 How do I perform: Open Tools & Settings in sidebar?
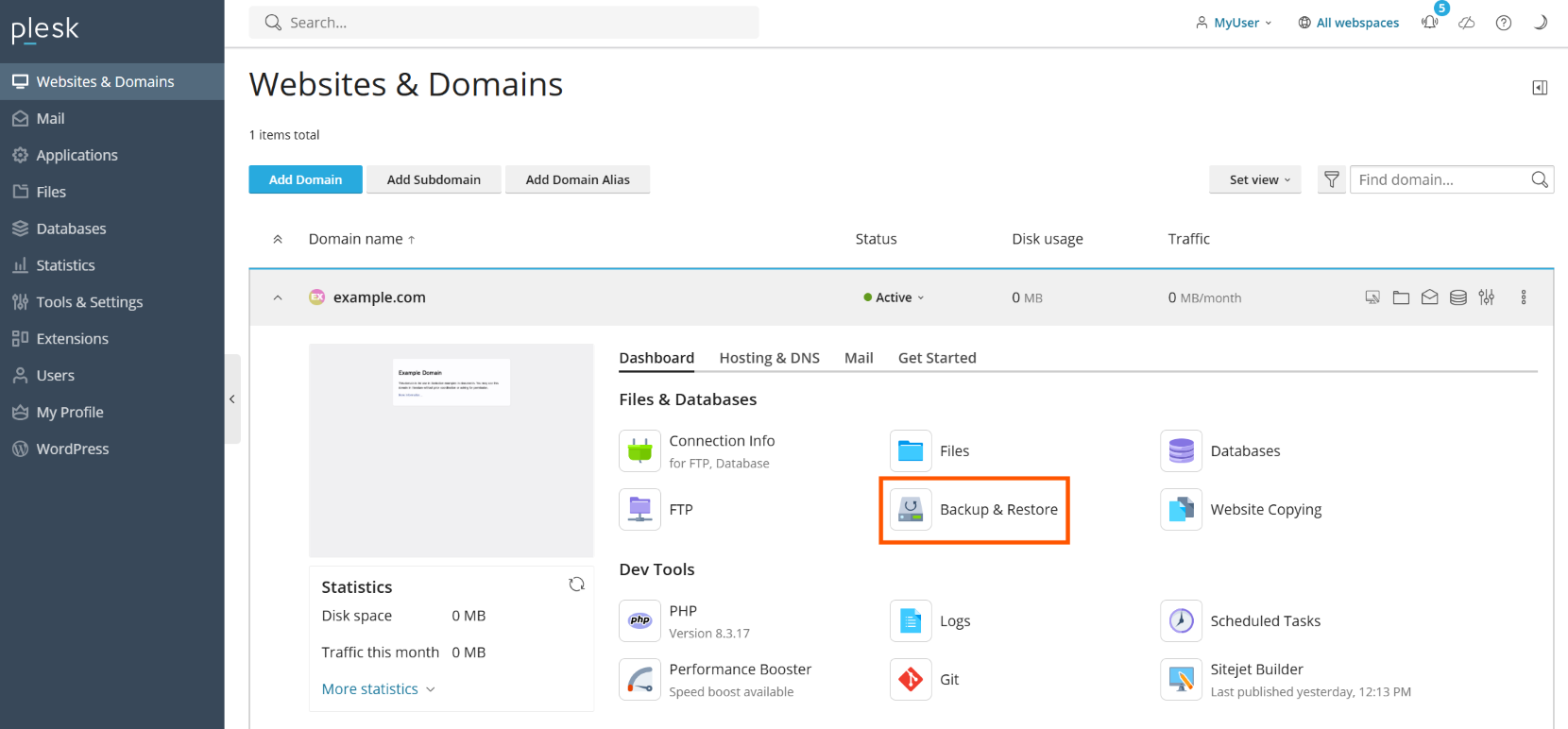click(x=90, y=302)
